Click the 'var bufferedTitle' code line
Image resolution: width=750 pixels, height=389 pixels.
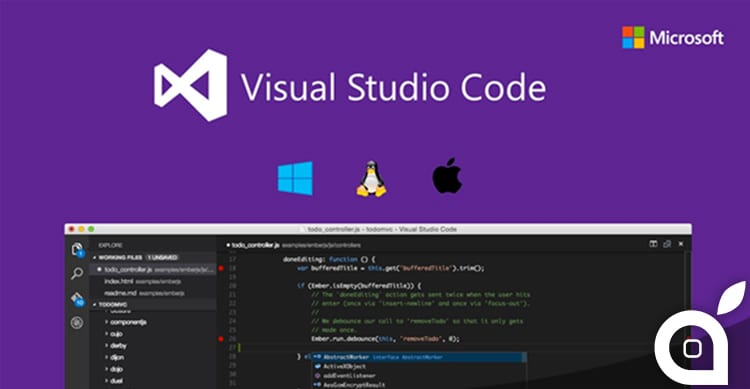tap(391, 268)
